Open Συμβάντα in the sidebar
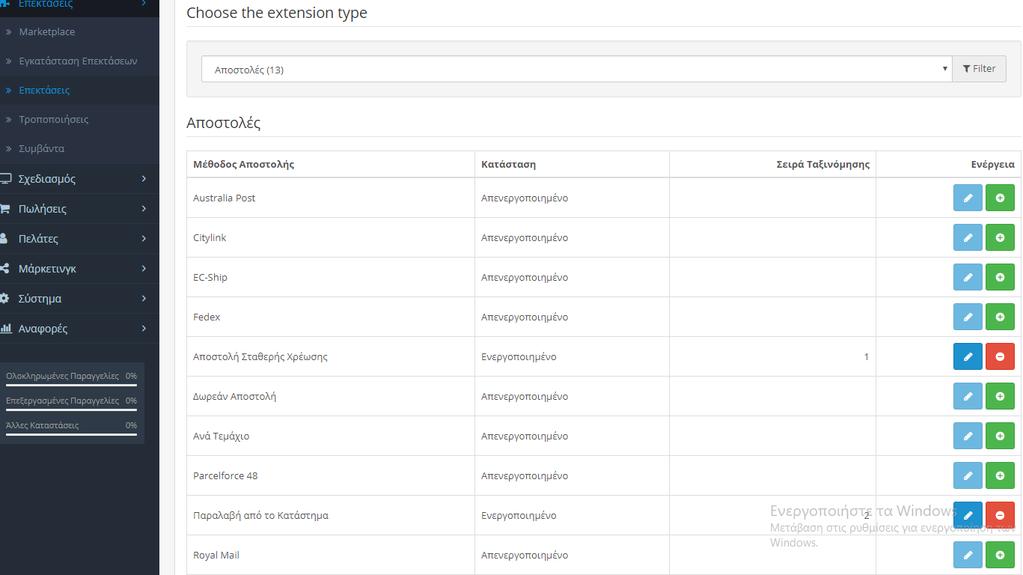Viewport: 1023px width, 575px height. 41,148
